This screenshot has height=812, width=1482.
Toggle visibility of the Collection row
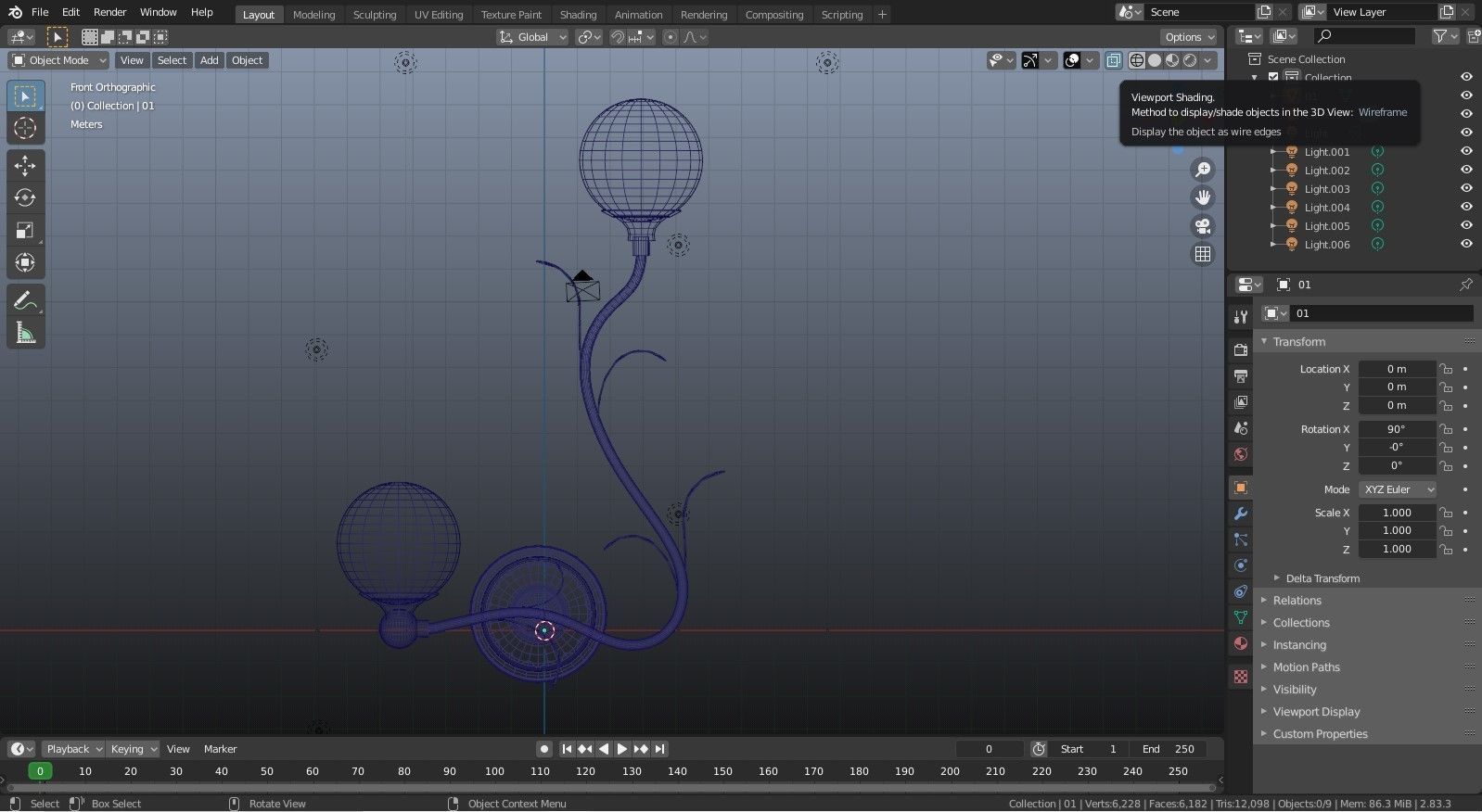click(1466, 77)
